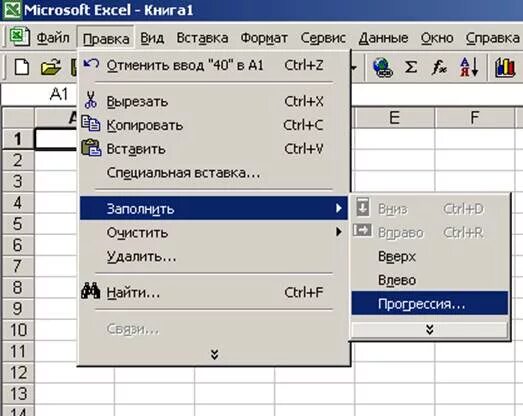Viewport: 523px width, 416px height.
Task: Open the Сервис menu
Action: 323,38
